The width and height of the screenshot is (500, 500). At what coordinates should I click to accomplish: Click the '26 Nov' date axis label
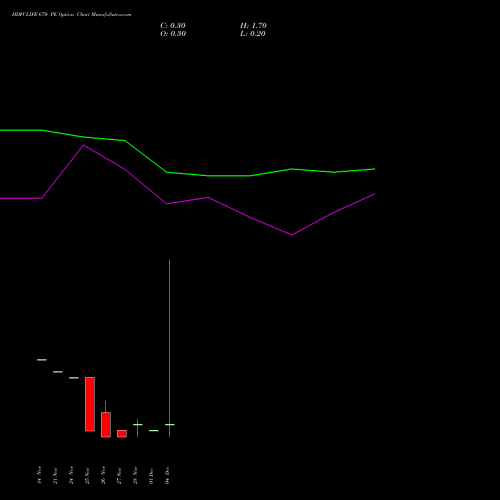coord(103,475)
